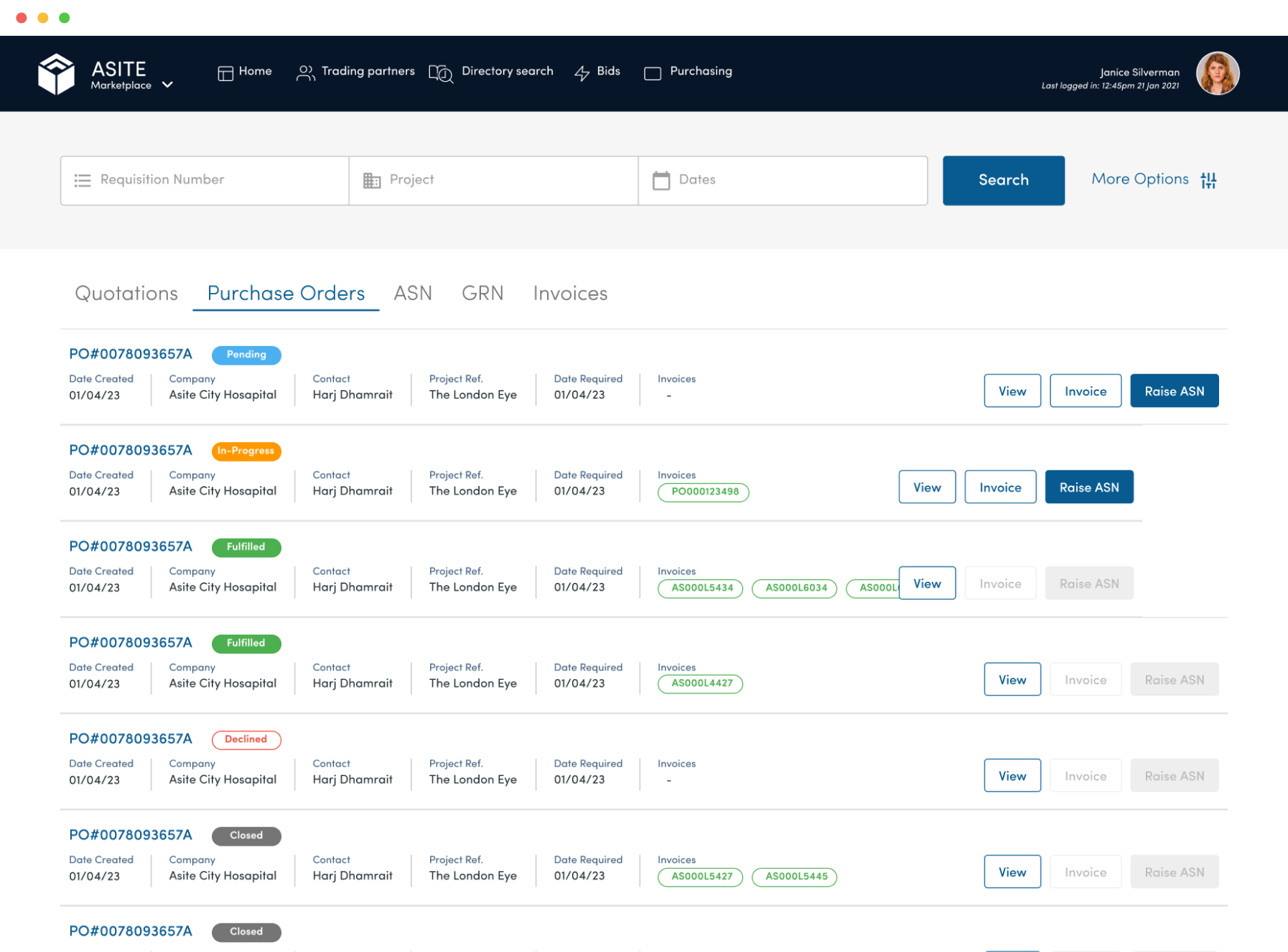Image resolution: width=1288 pixels, height=952 pixels.
Task: Click the Directory search magnifier icon
Action: (441, 73)
